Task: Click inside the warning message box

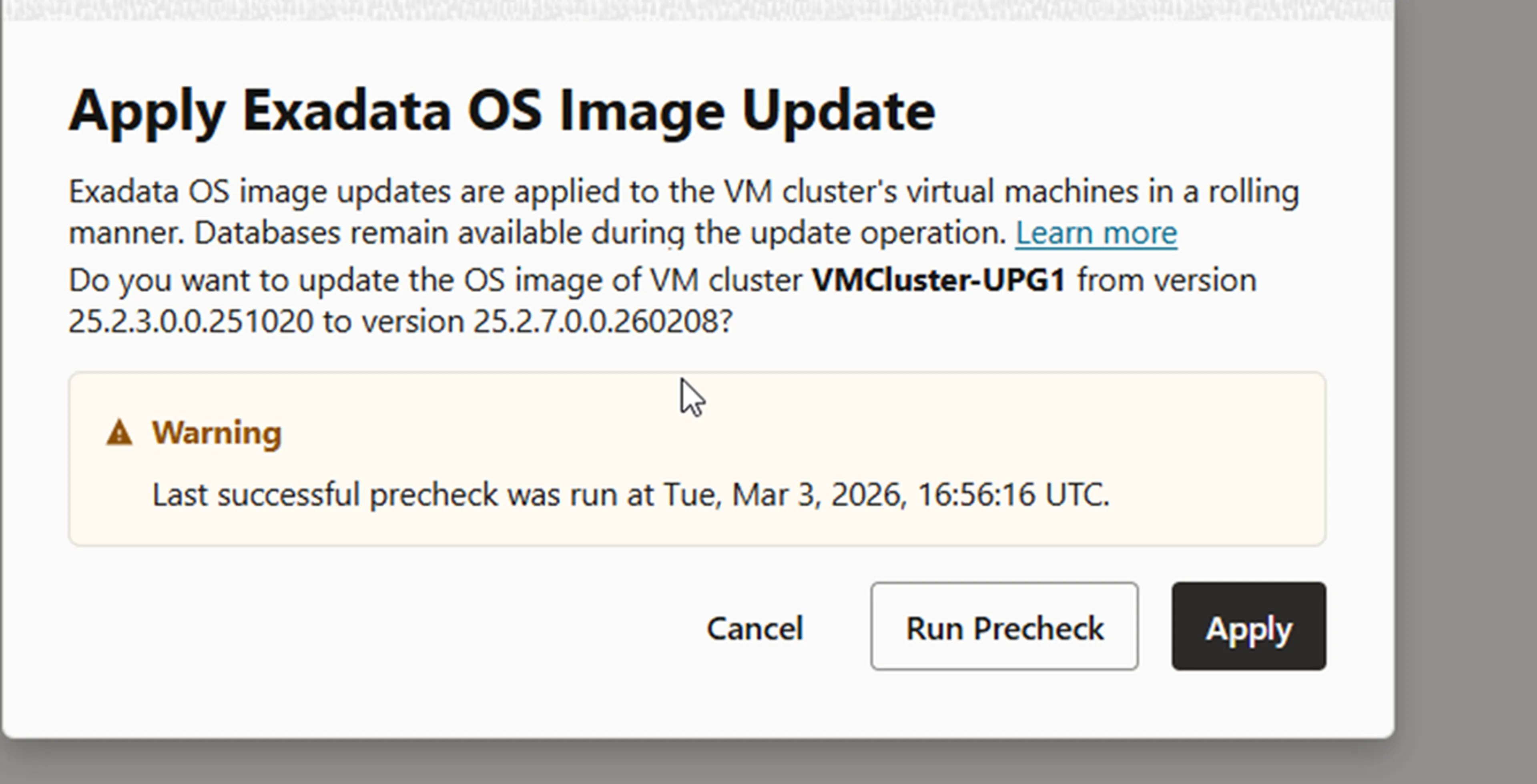Action: [697, 459]
